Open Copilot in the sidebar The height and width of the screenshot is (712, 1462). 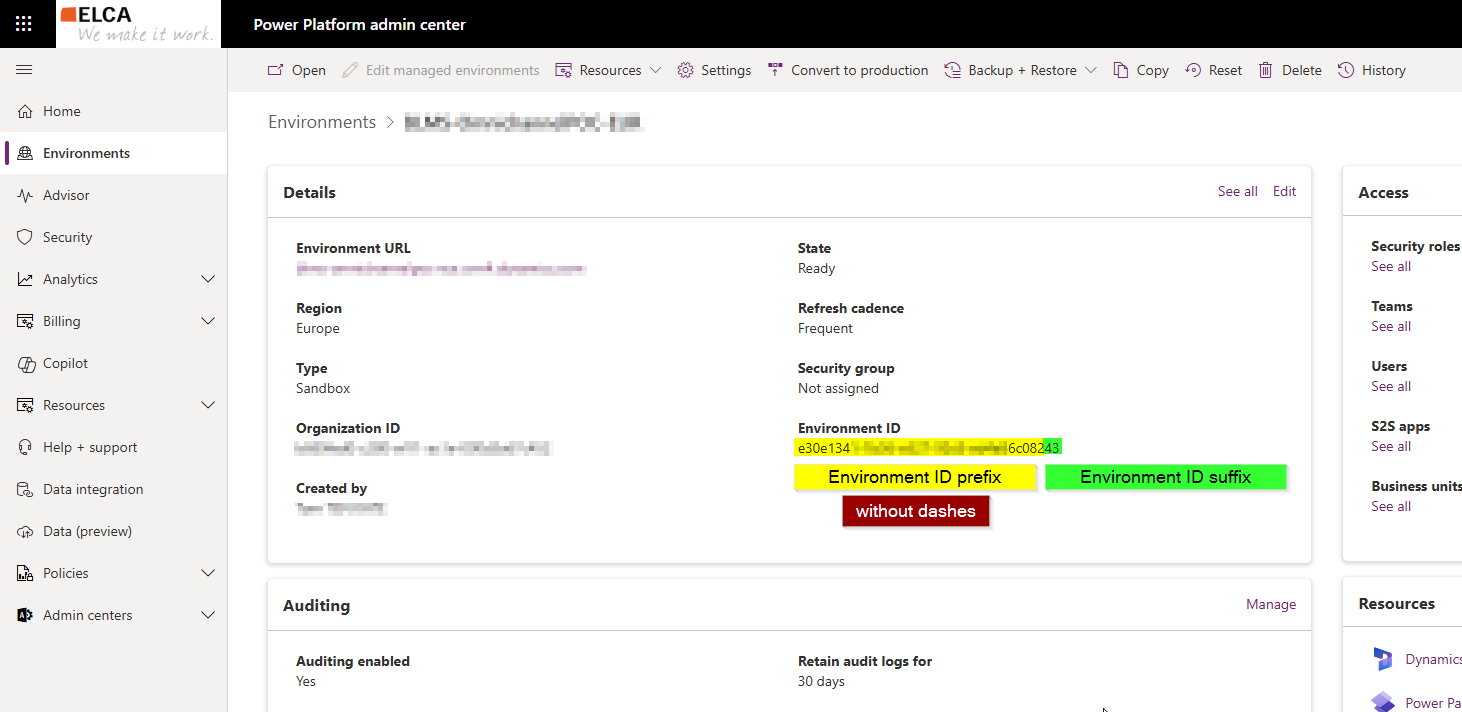click(114, 363)
